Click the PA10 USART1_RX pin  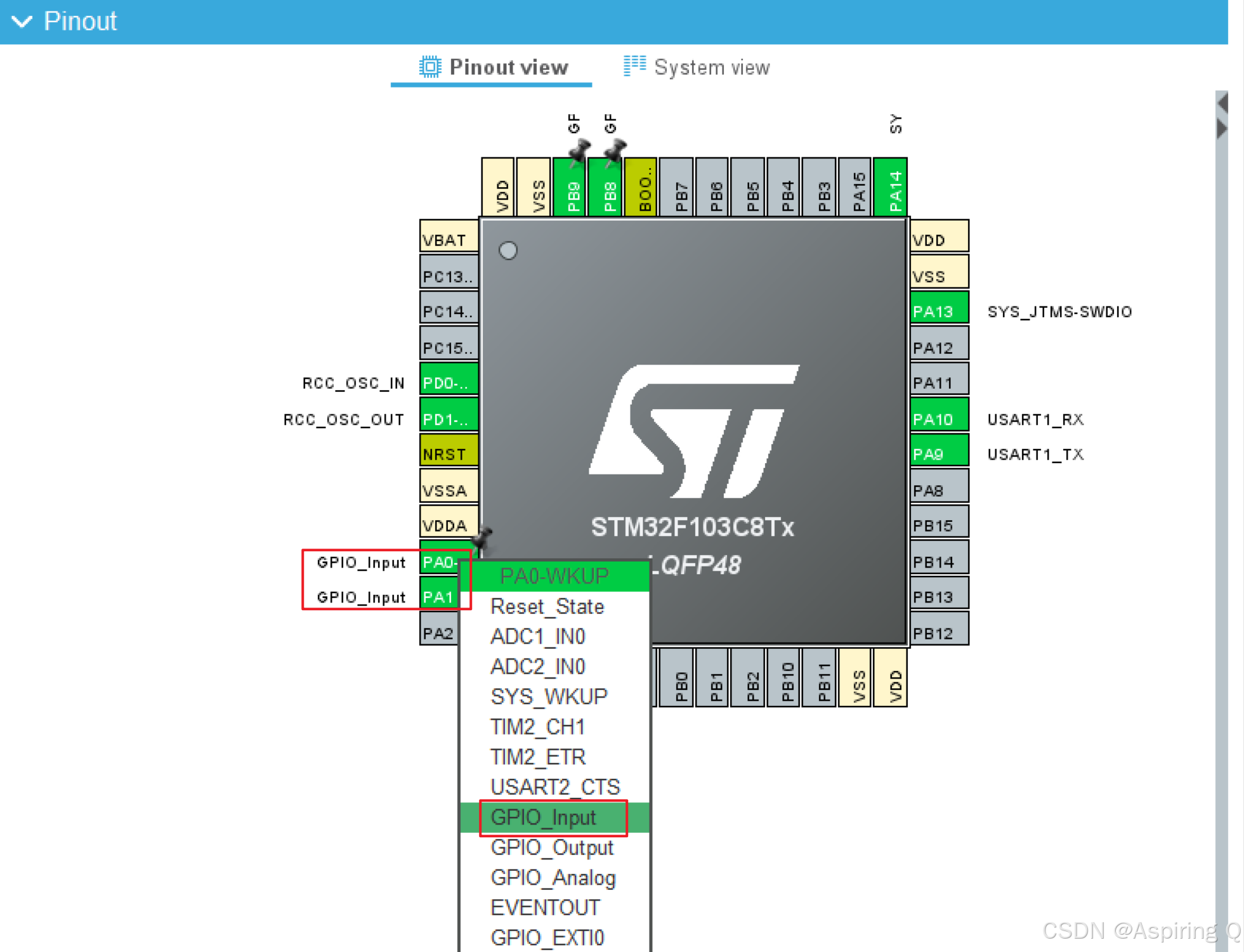pos(940,415)
